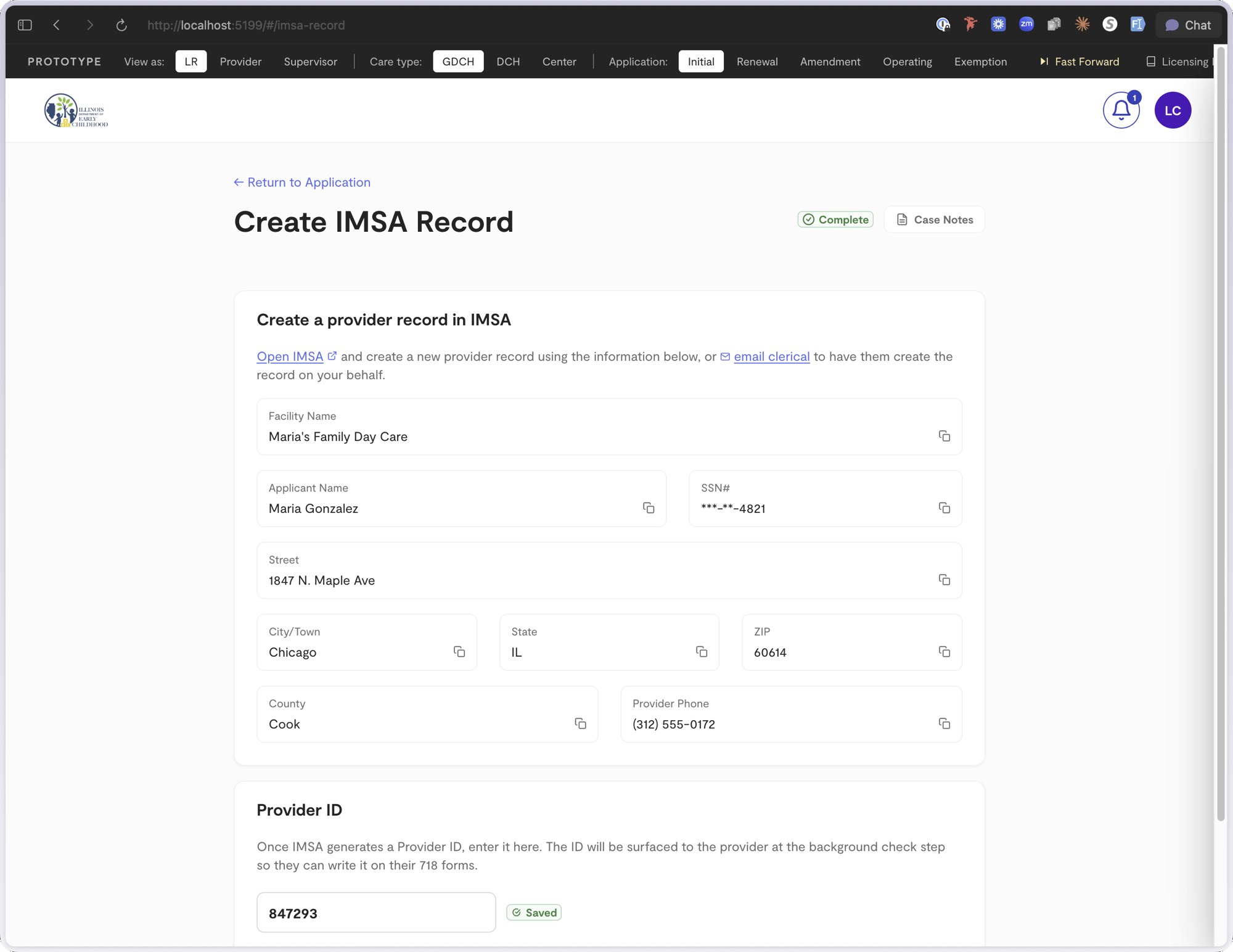Select Amendment application type
The image size is (1233, 952).
830,62
